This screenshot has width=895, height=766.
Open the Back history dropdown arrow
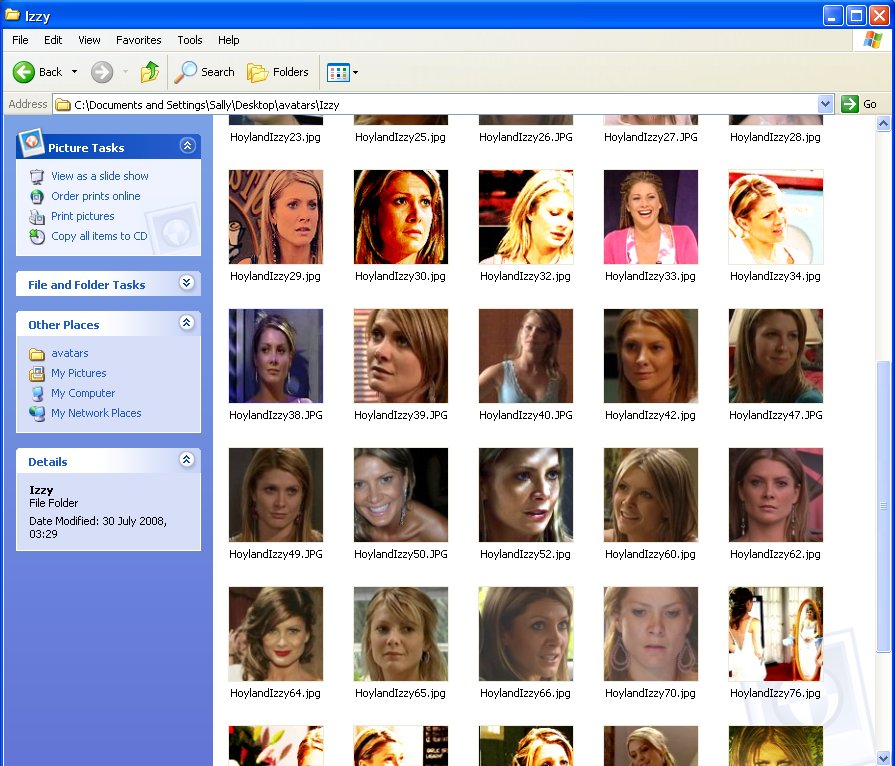(74, 72)
